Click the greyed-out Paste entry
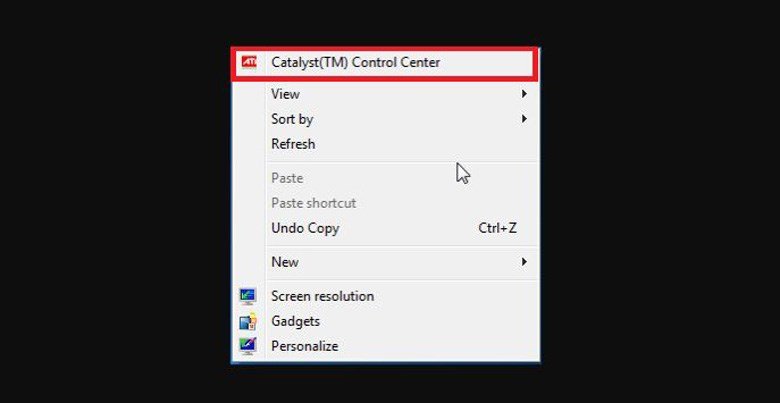 point(287,178)
